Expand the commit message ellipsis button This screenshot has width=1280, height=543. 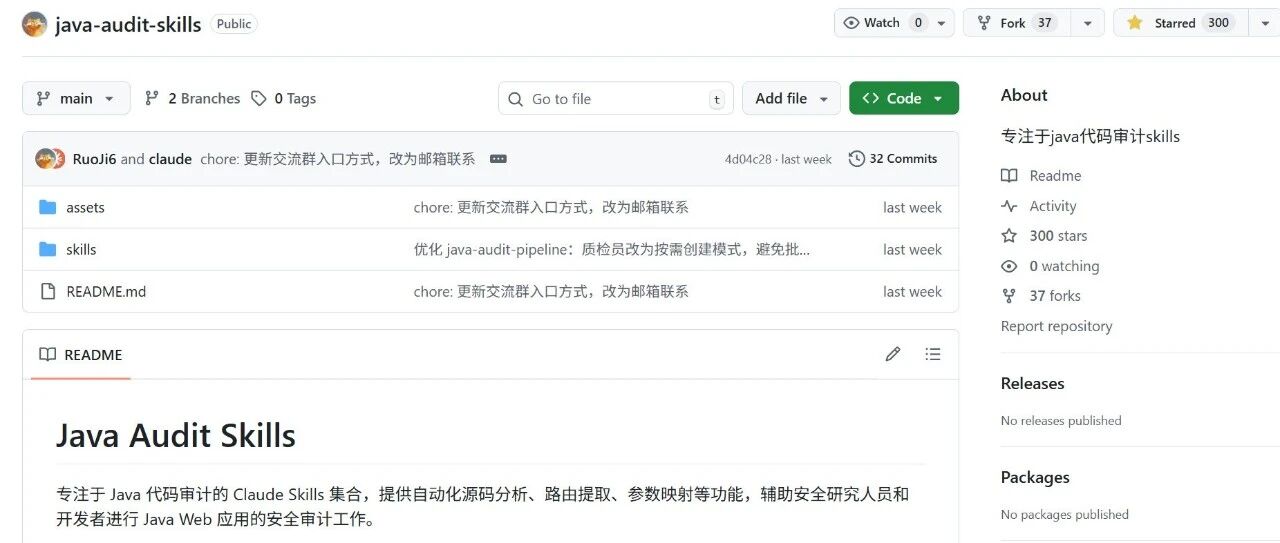pos(498,159)
